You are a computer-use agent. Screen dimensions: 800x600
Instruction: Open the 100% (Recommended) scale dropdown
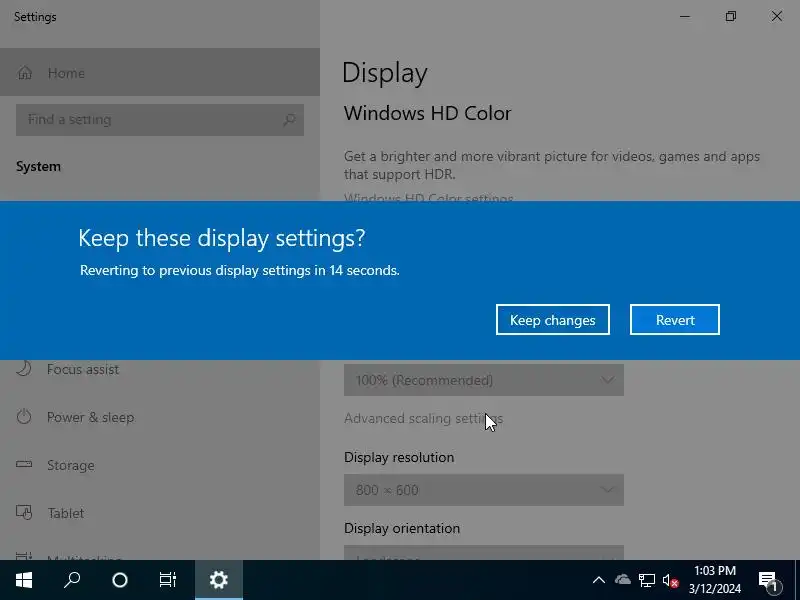point(484,380)
